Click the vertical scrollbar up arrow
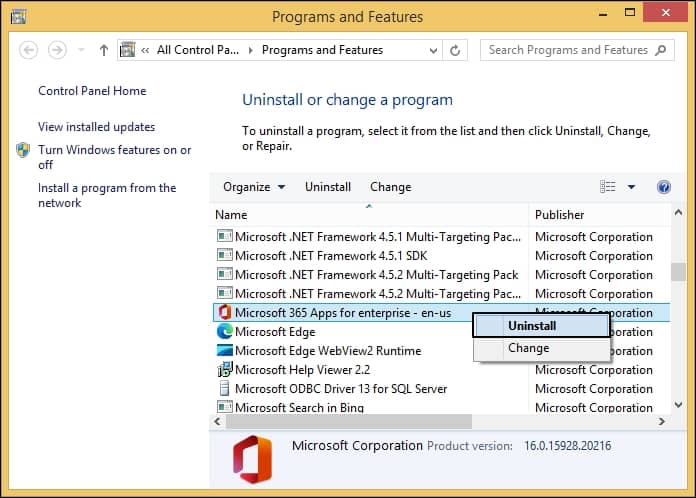The height and width of the screenshot is (498, 696). click(x=678, y=213)
